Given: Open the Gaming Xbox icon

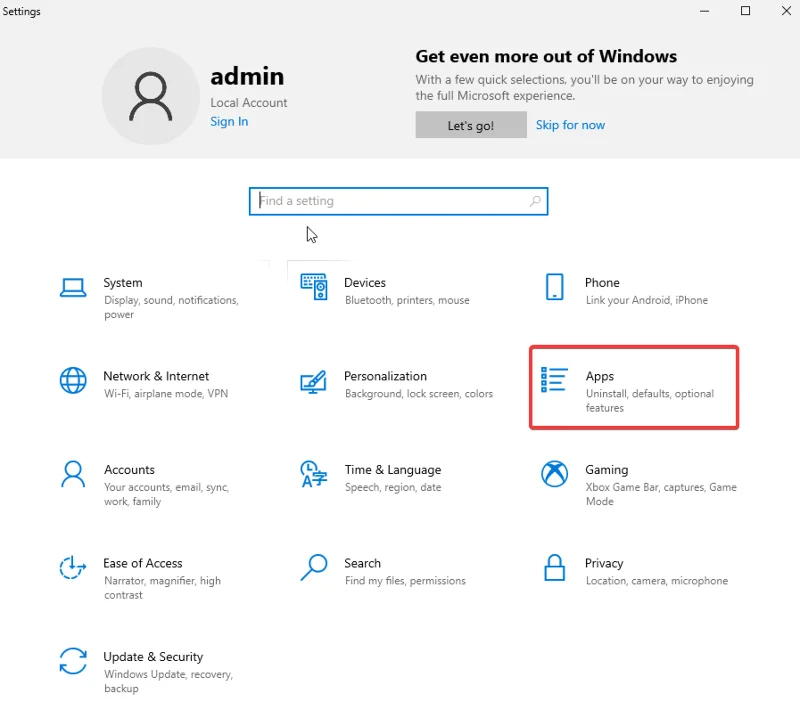Looking at the screenshot, I should click(555, 474).
